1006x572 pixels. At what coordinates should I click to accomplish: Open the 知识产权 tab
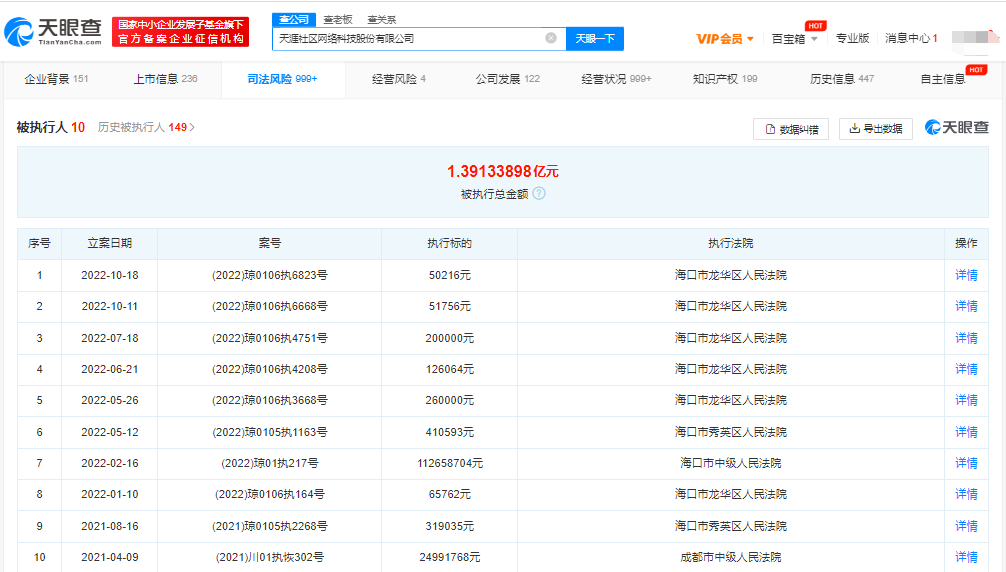[x=724, y=79]
